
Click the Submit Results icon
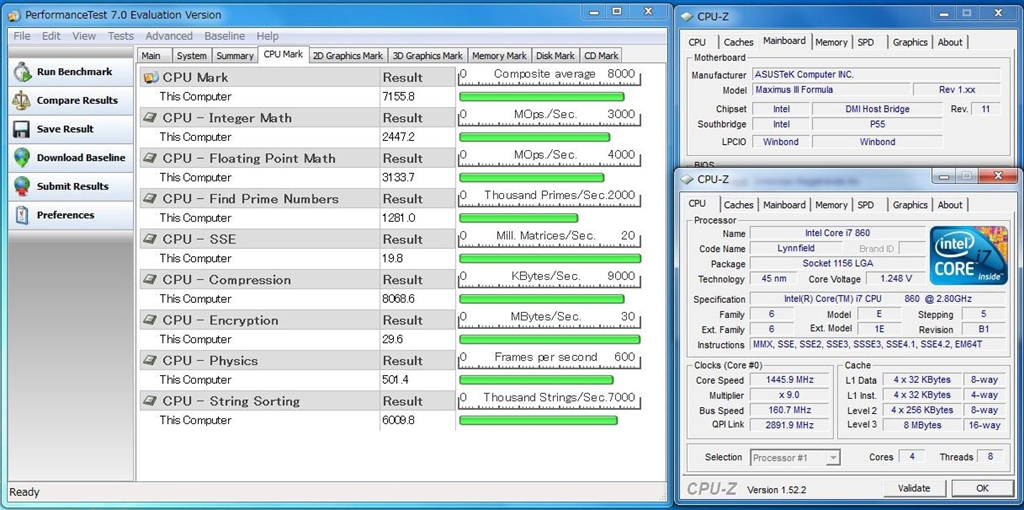click(x=21, y=186)
